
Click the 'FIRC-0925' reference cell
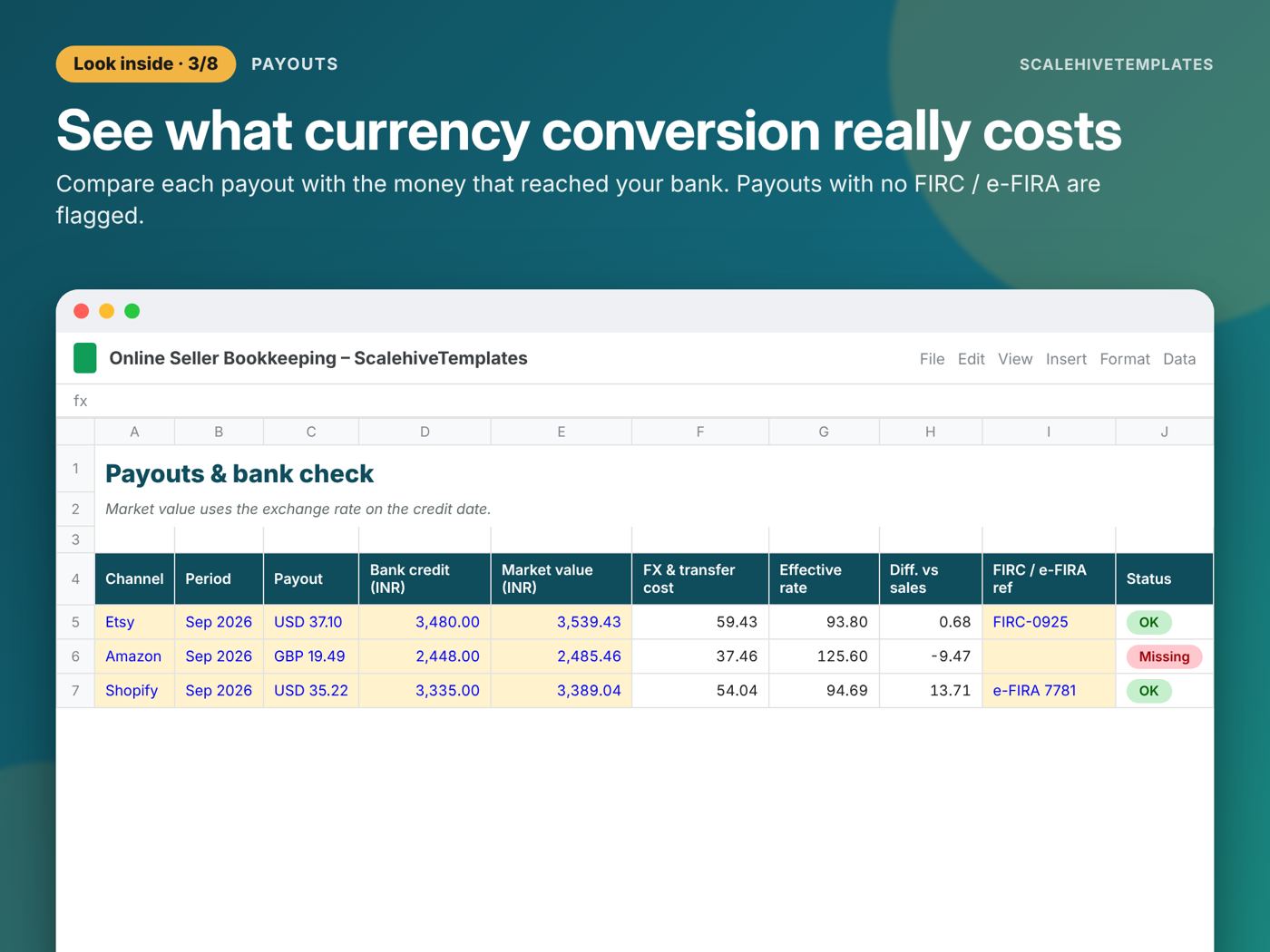point(1049,622)
